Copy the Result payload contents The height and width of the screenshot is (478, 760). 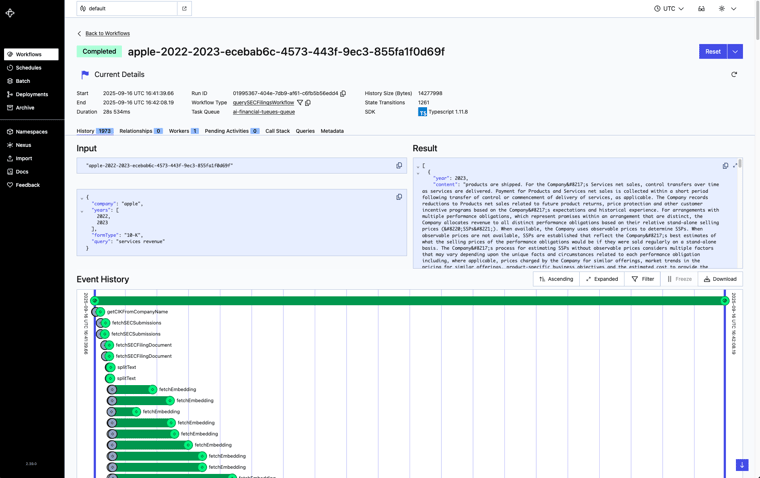point(725,166)
